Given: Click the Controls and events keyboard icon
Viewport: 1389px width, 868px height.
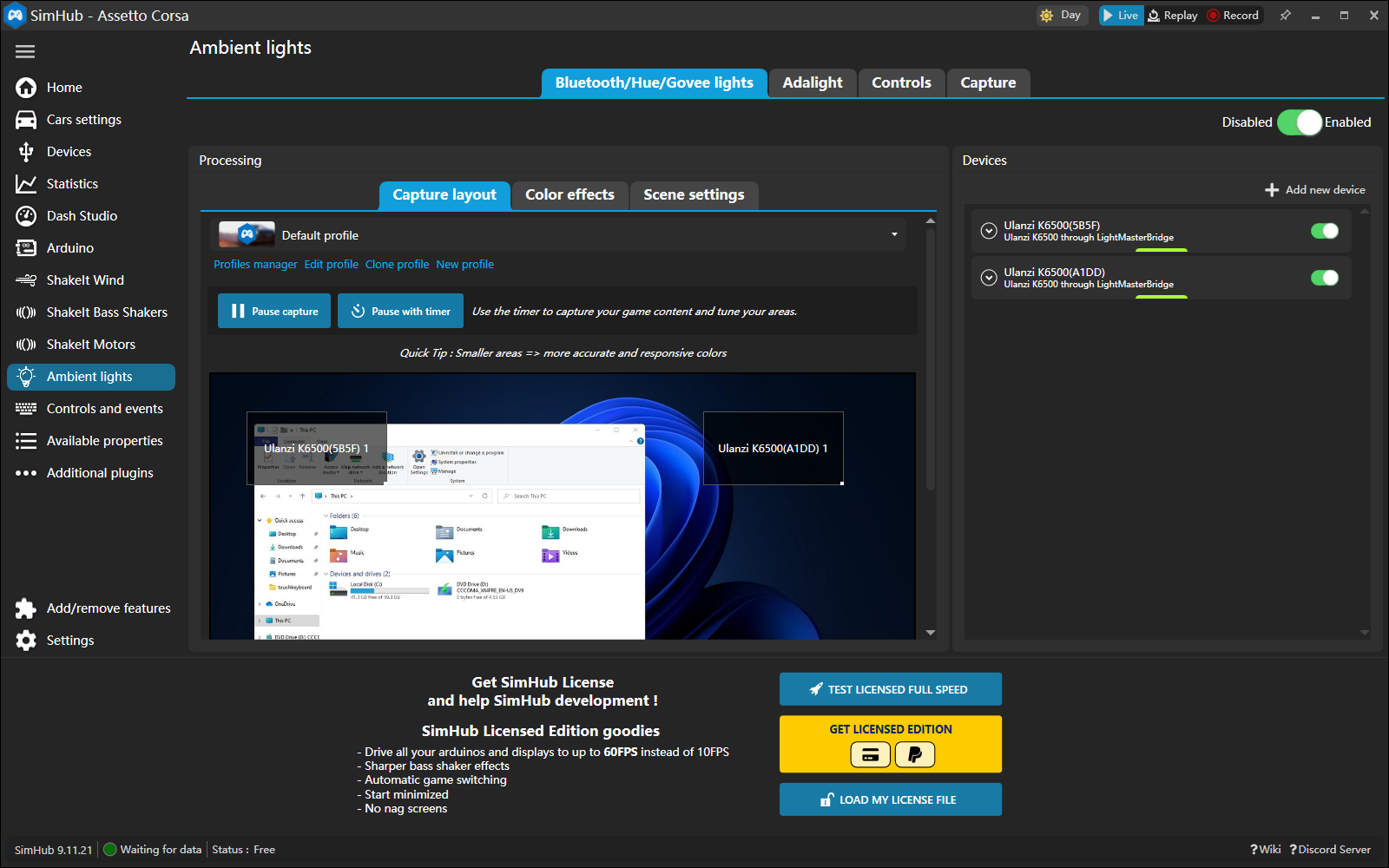Looking at the screenshot, I should tap(26, 409).
